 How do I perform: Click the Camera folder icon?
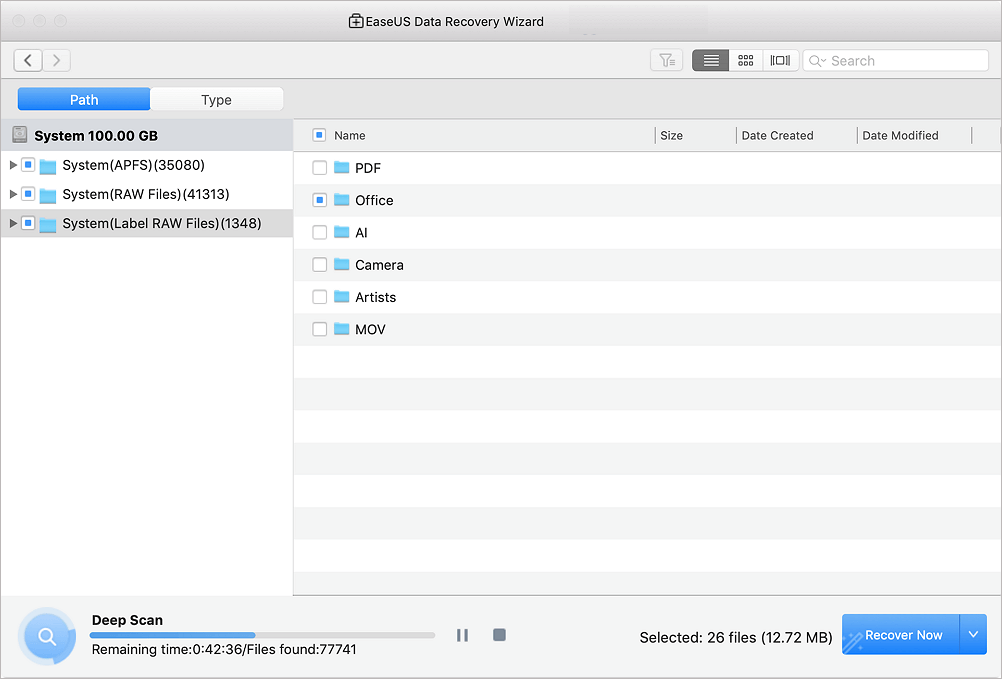342,264
